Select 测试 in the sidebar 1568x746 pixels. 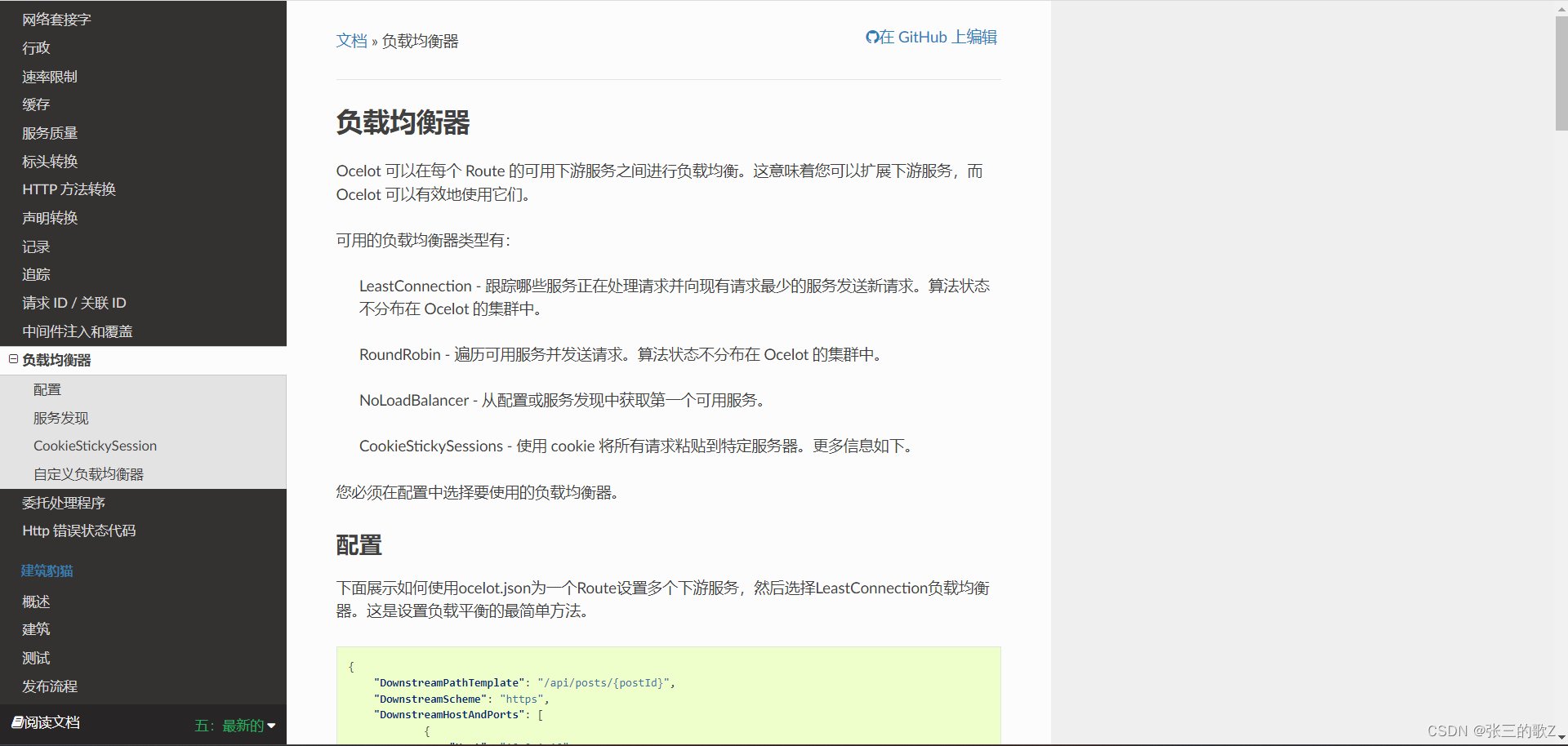coord(35,657)
